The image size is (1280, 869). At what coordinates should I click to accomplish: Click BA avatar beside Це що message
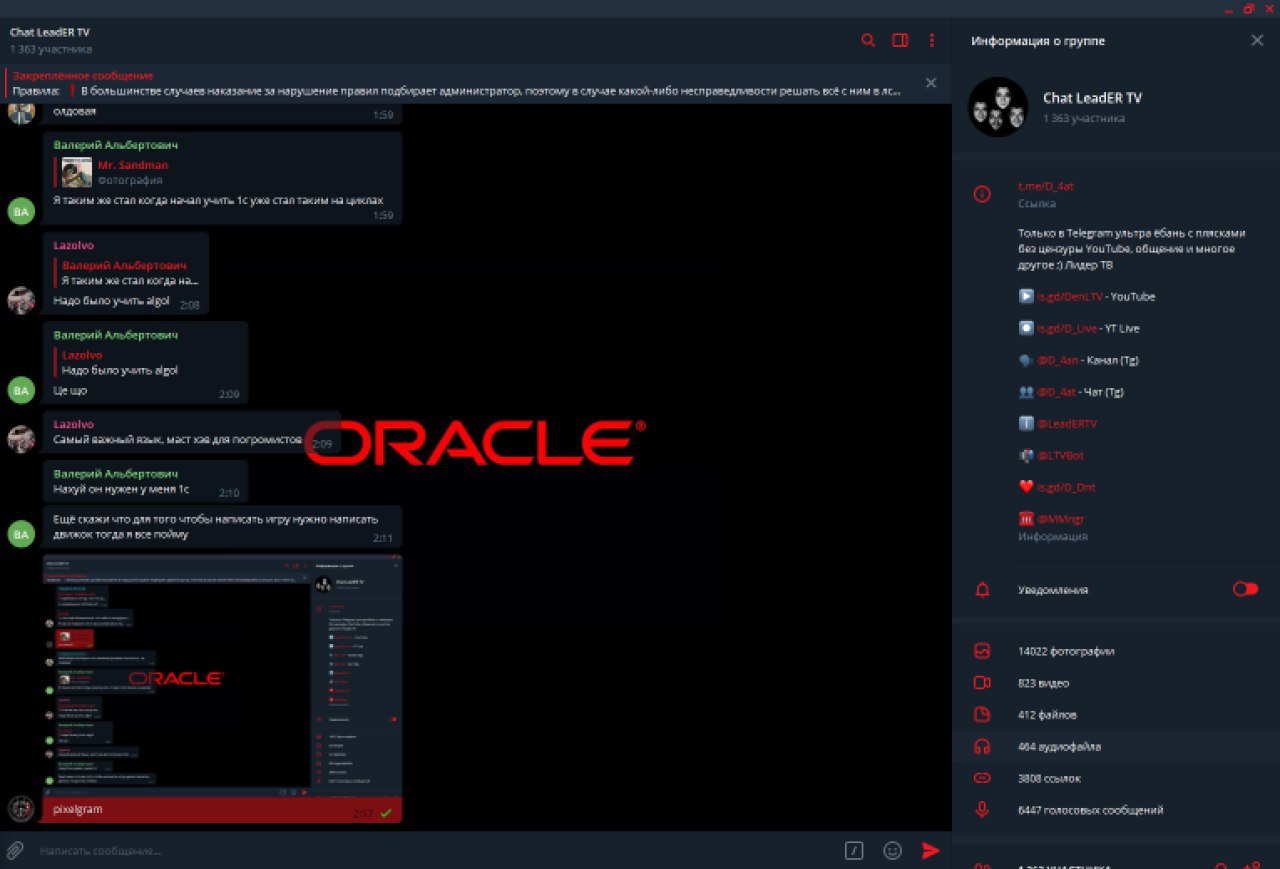(22, 389)
